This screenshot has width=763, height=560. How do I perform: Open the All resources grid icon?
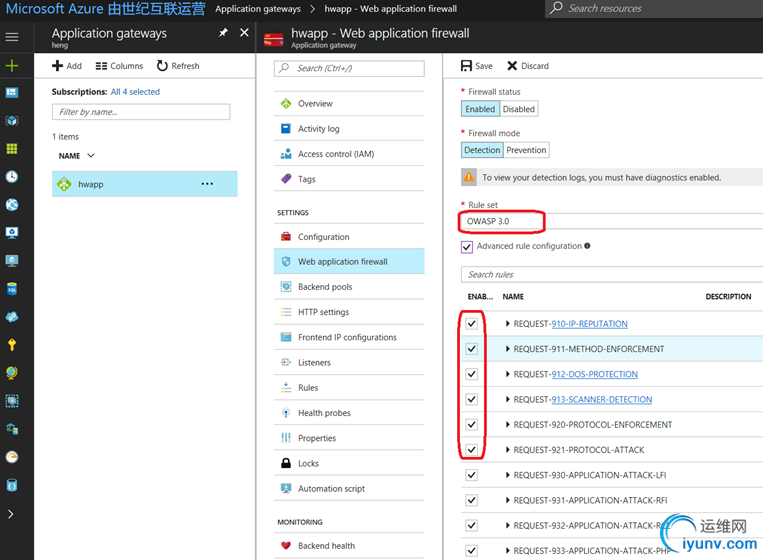tap(12, 148)
